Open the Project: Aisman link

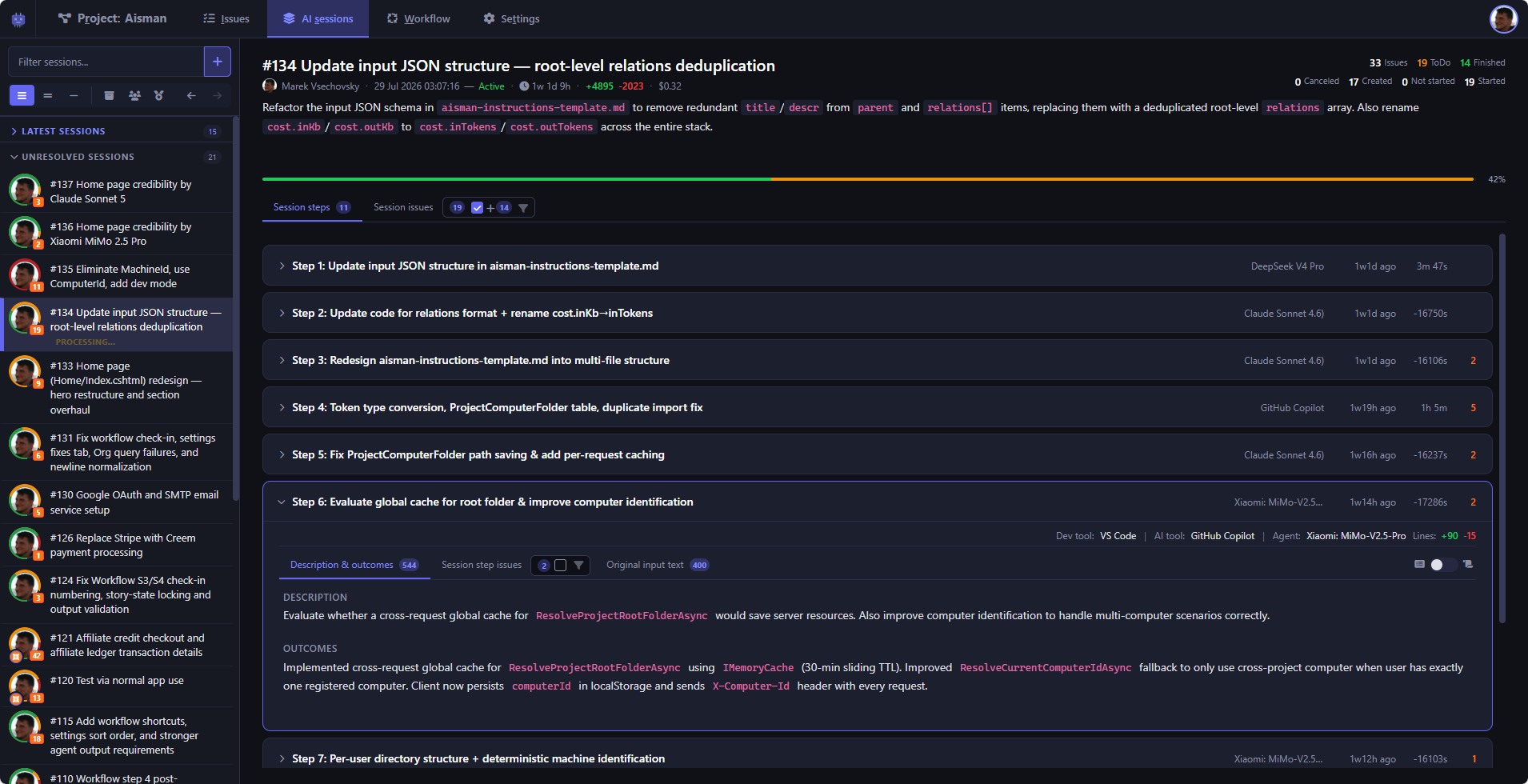pyautogui.click(x=113, y=18)
